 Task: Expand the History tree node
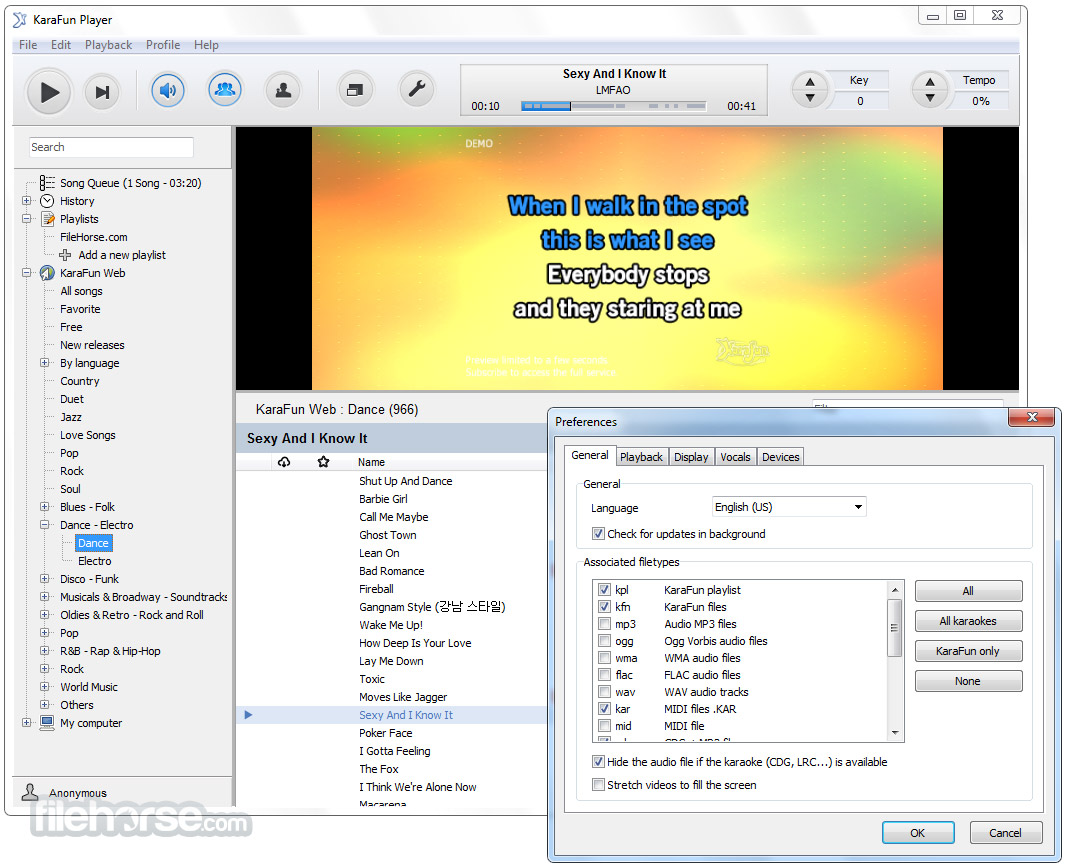[x=27, y=201]
